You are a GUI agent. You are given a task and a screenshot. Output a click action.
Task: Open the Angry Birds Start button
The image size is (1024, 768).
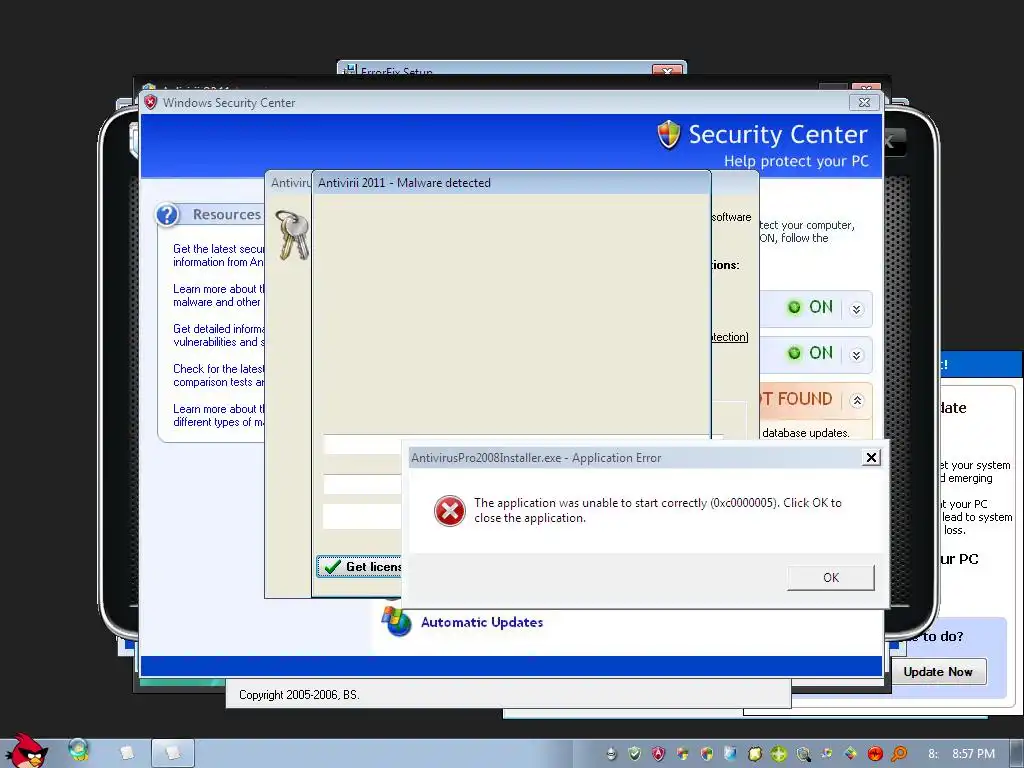point(26,751)
